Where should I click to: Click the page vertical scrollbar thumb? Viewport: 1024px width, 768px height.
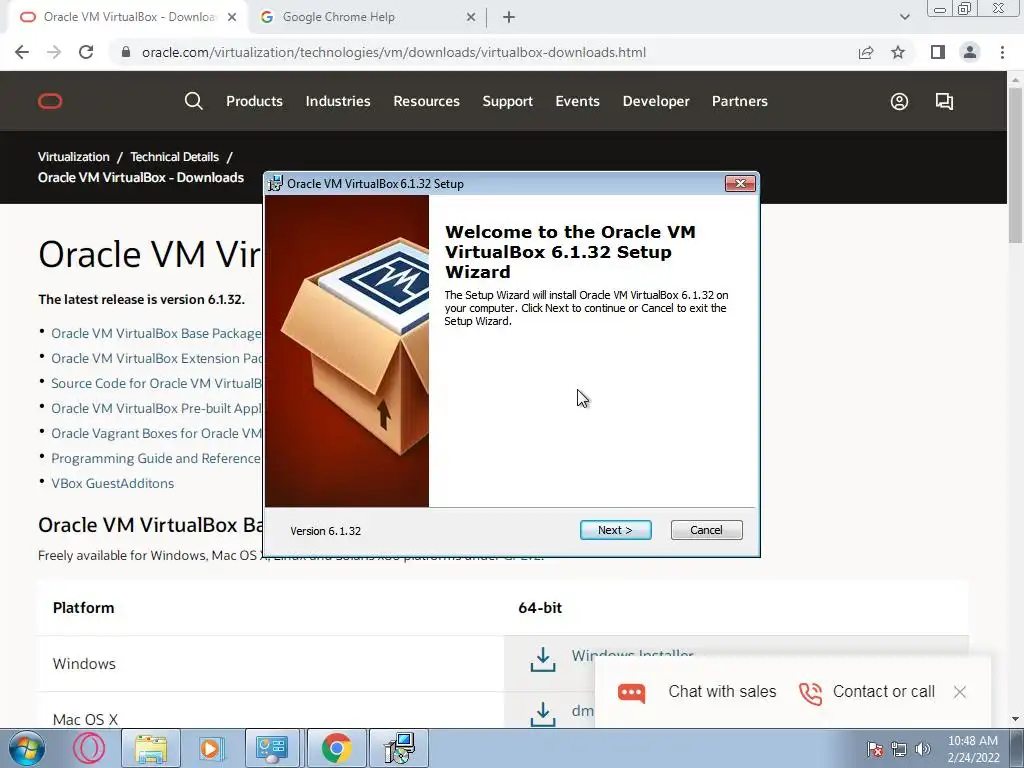point(1015,165)
